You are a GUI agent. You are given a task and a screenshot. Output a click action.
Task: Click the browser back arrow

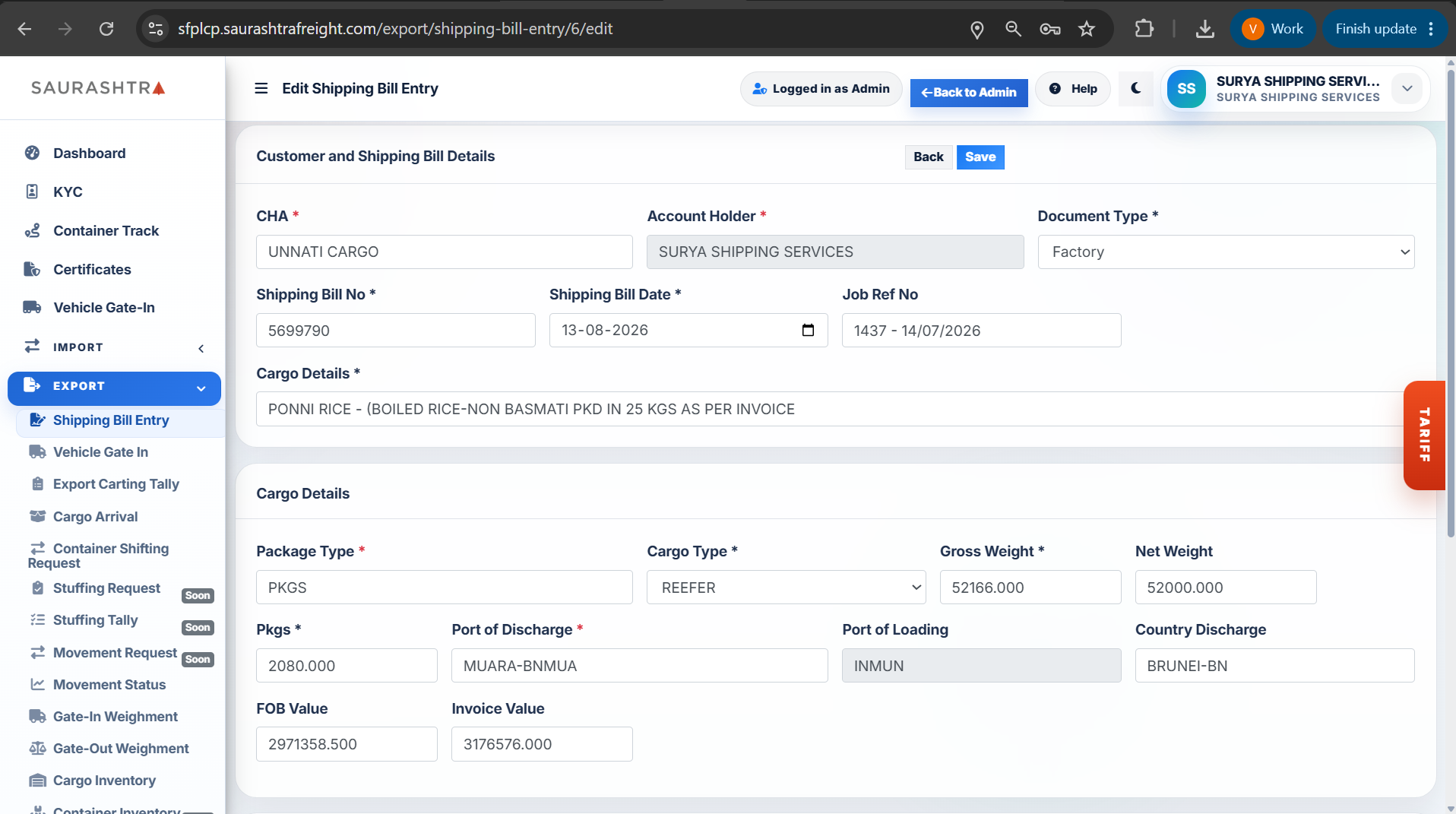coord(24,29)
